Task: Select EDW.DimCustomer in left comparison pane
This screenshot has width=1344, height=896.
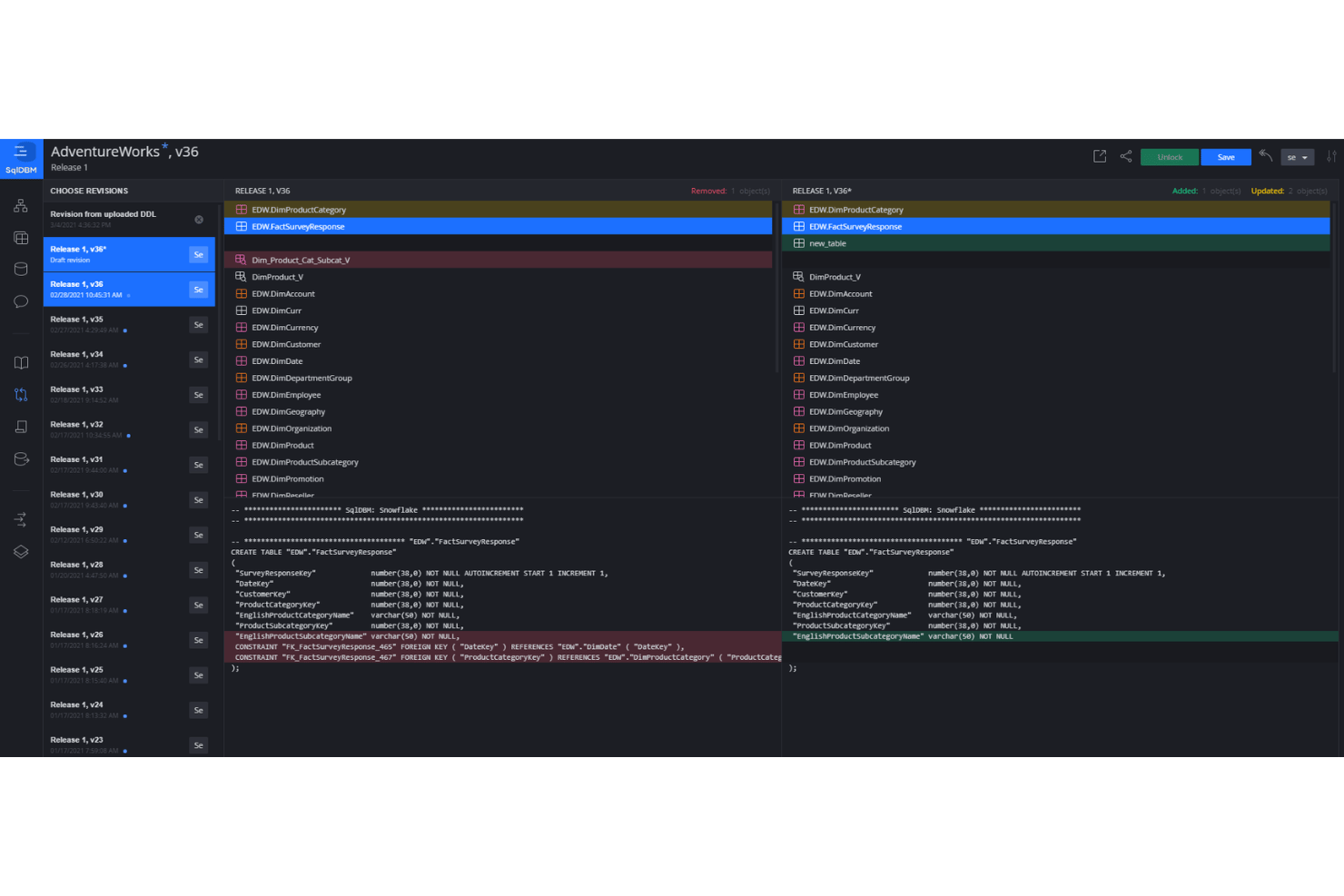Action: tap(499, 344)
